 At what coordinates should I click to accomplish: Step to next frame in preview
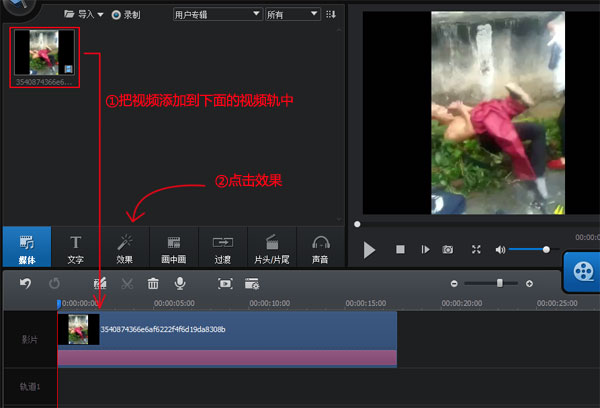(425, 250)
